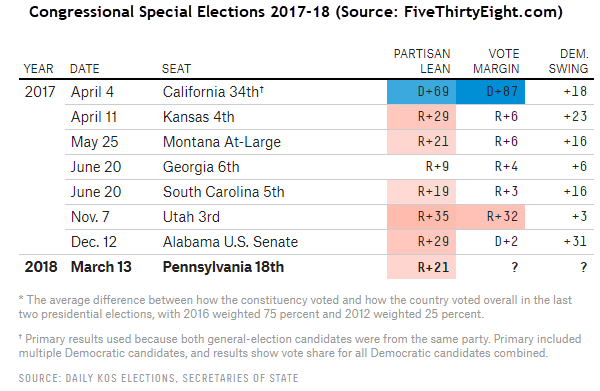This screenshot has width=600, height=391.
Task: Select the Georgia 6th seat name
Action: point(201,167)
